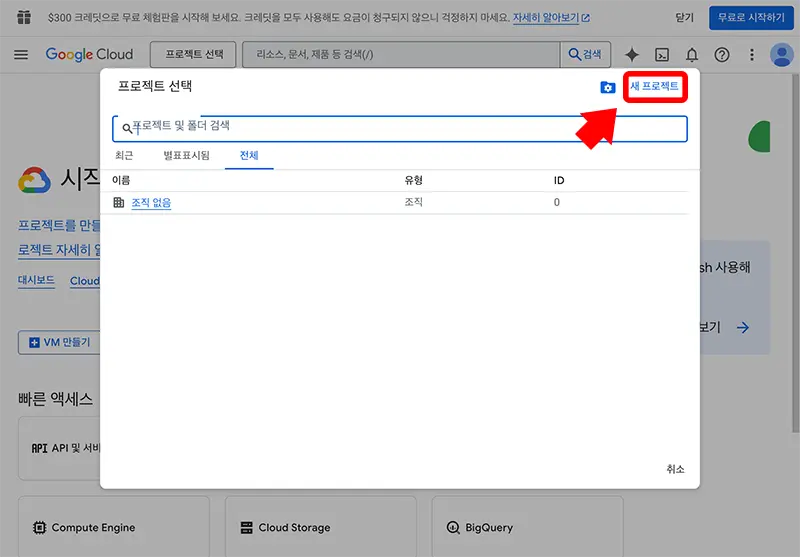Click the gift icon in top banner
This screenshot has width=800, height=557.
point(24,17)
